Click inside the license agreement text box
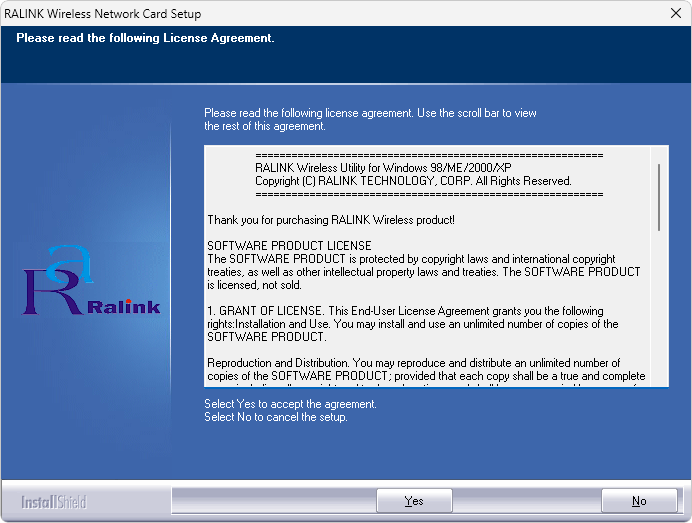The image size is (692, 523). pos(427,266)
